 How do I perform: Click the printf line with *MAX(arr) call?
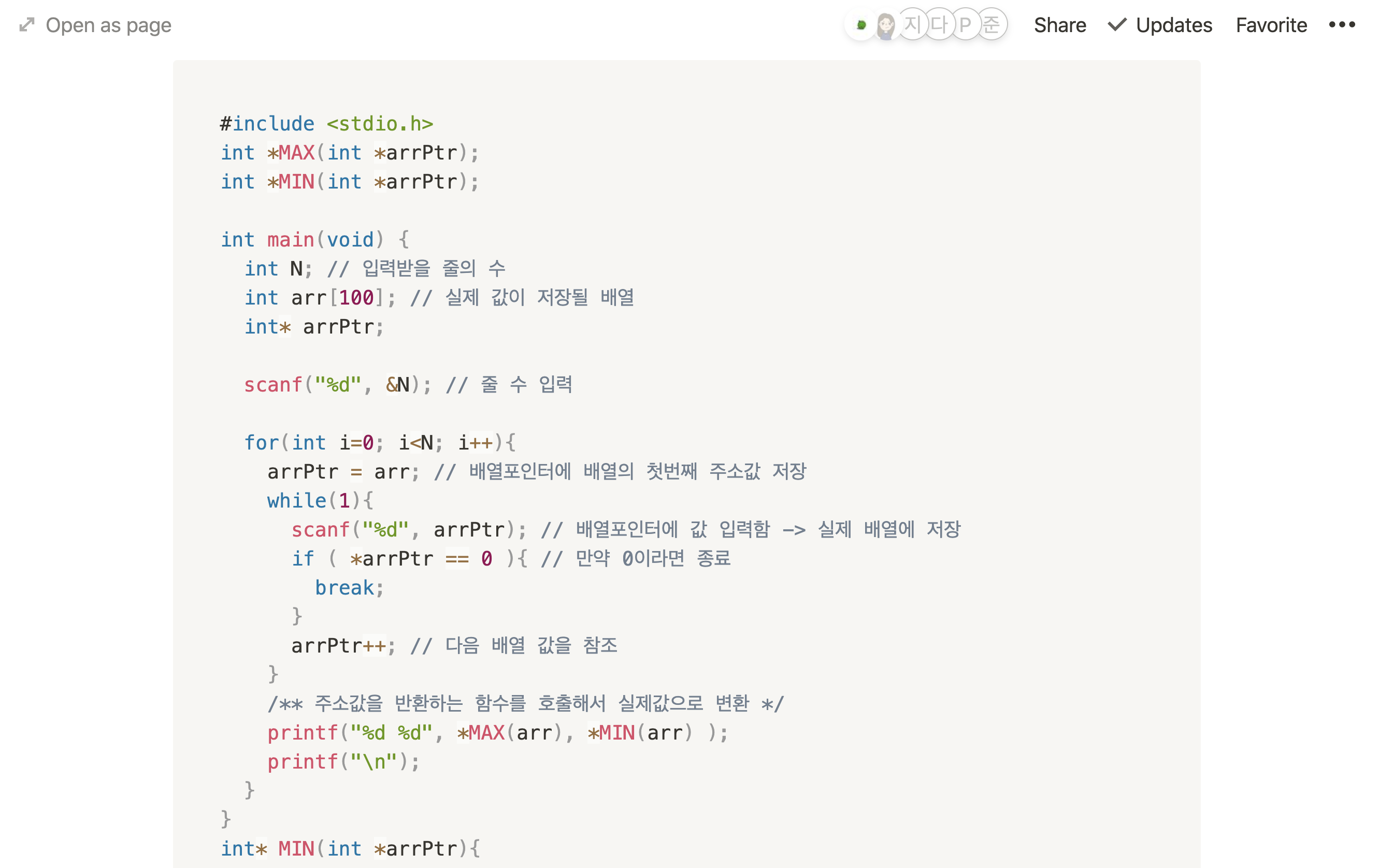pyautogui.click(x=496, y=732)
